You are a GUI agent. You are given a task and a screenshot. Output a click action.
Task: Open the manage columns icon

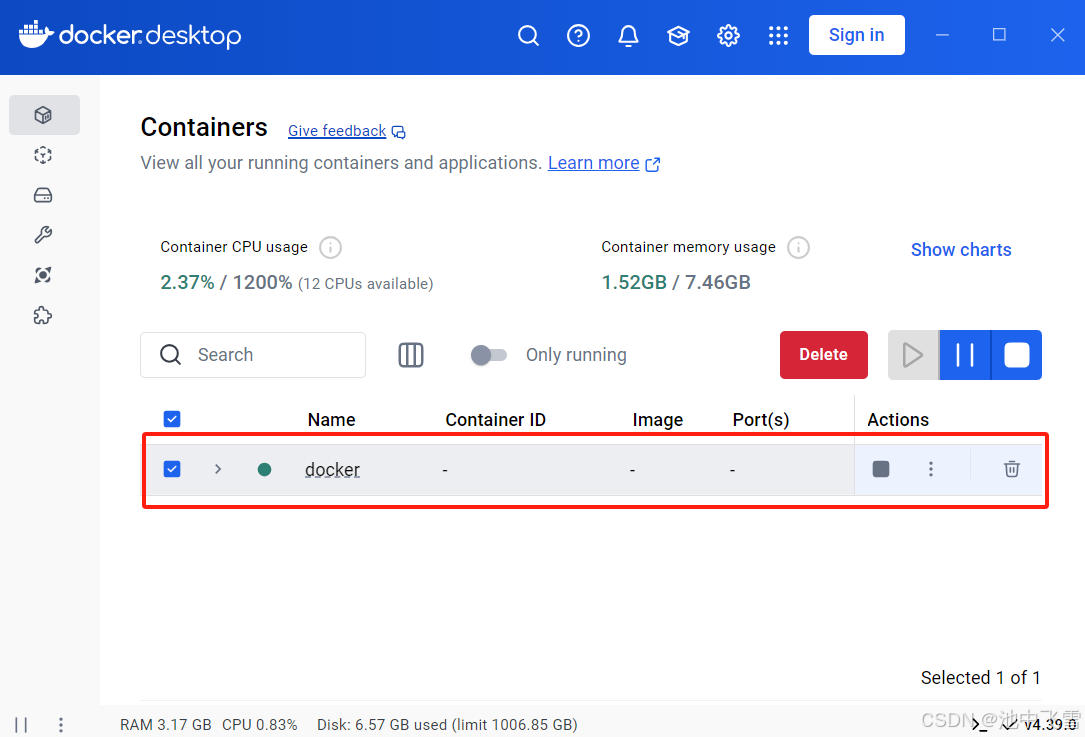(x=411, y=355)
